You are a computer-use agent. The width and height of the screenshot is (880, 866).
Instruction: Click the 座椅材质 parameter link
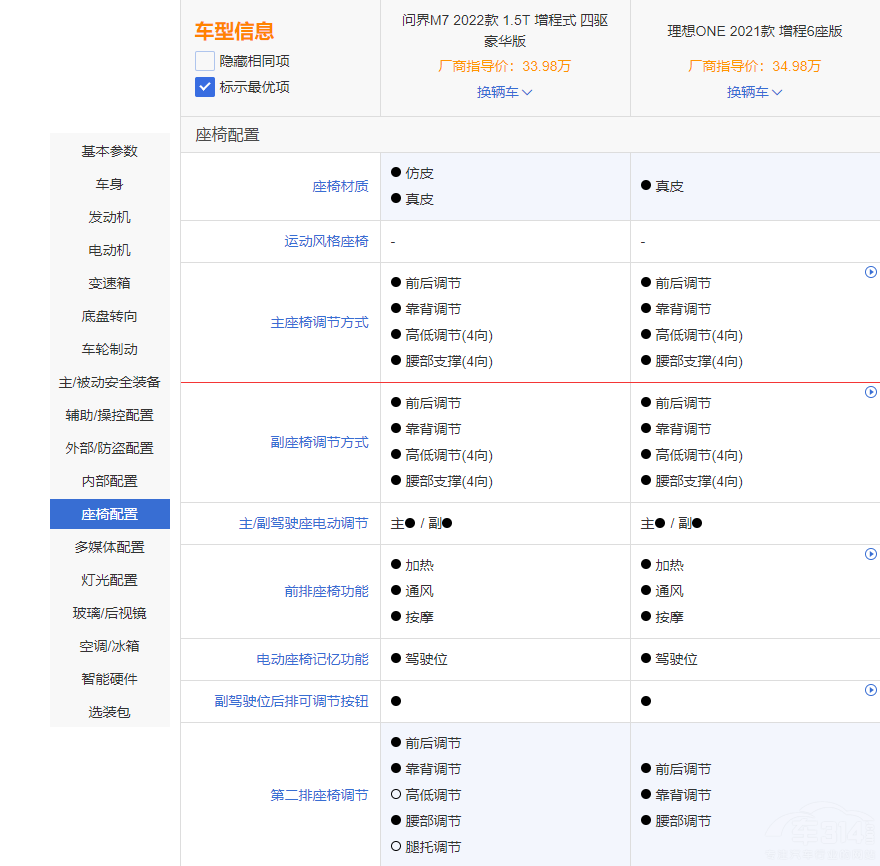click(x=340, y=186)
